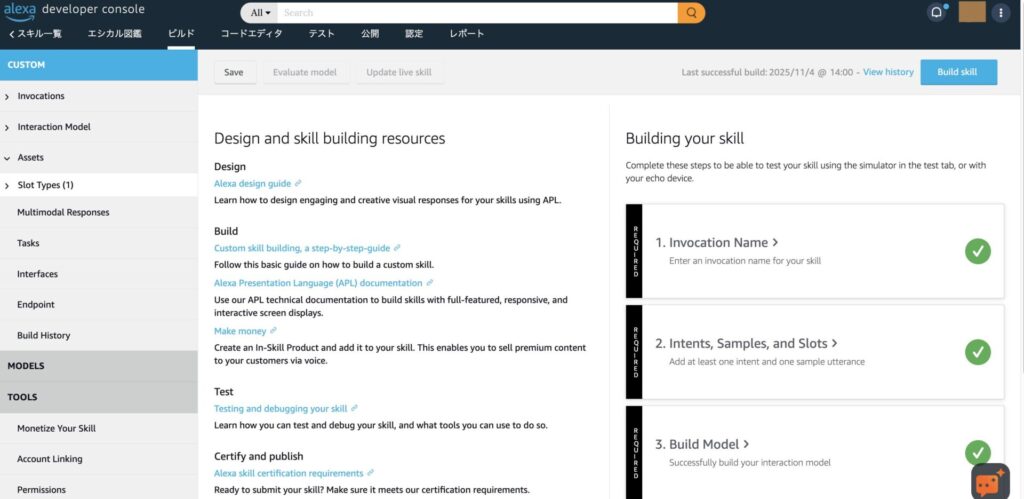This screenshot has width=1024, height=499.
Task: Click the Save button
Action: coord(234,72)
